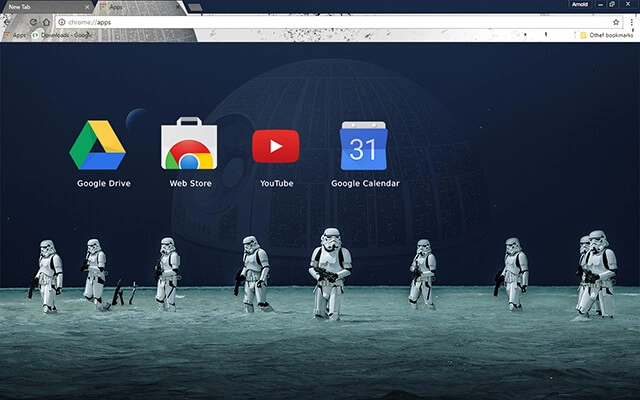Click the Google Calendar label text

pyautogui.click(x=365, y=183)
